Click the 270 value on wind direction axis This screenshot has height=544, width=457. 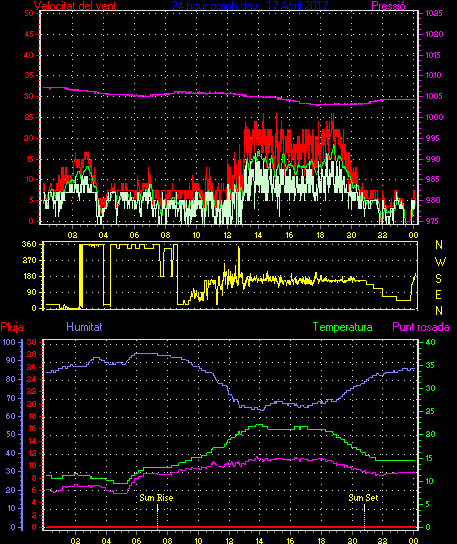point(29,260)
